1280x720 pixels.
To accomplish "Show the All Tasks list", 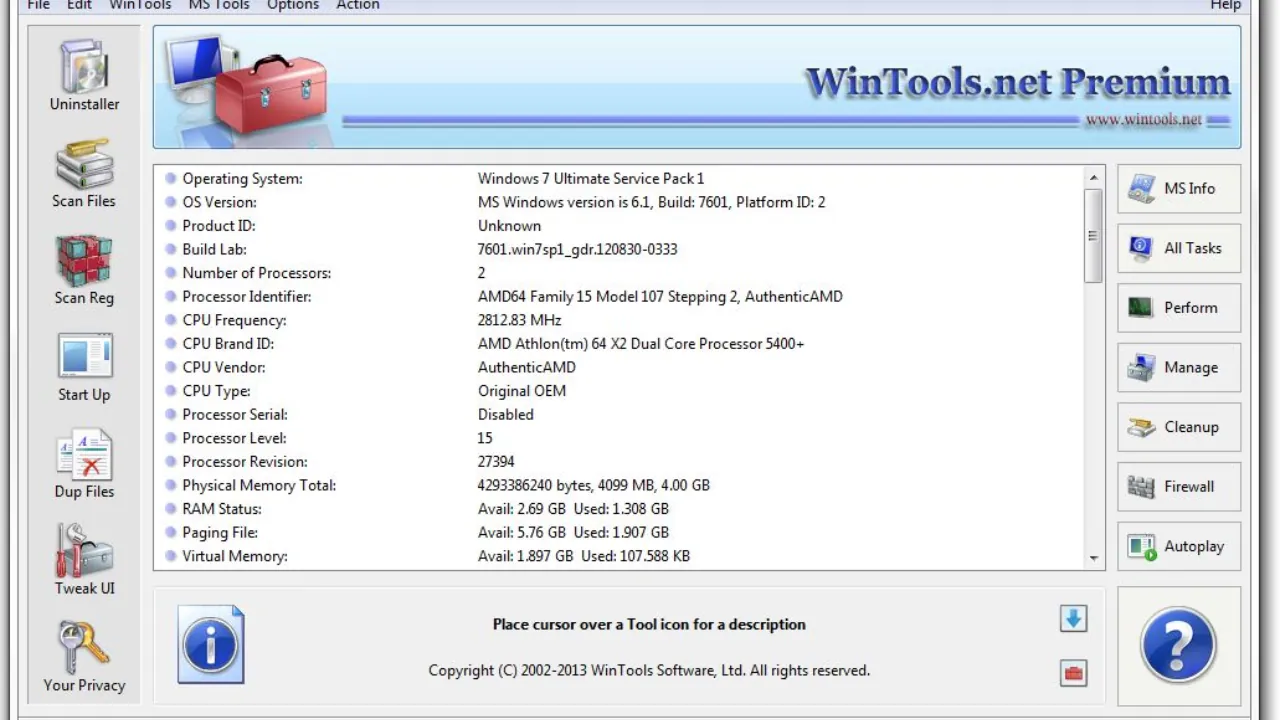I will coord(1178,248).
